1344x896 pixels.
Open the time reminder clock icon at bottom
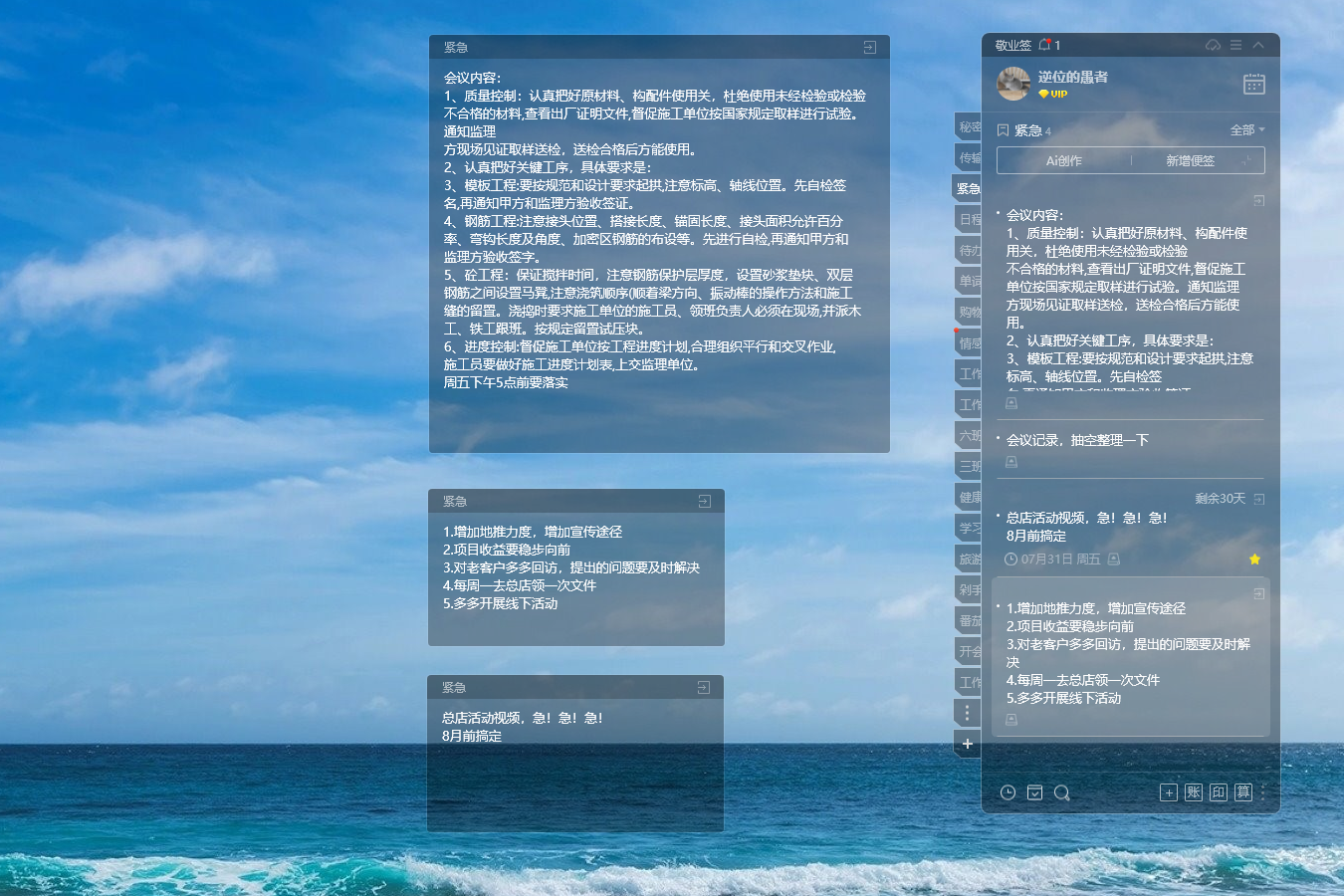pyautogui.click(x=1008, y=792)
